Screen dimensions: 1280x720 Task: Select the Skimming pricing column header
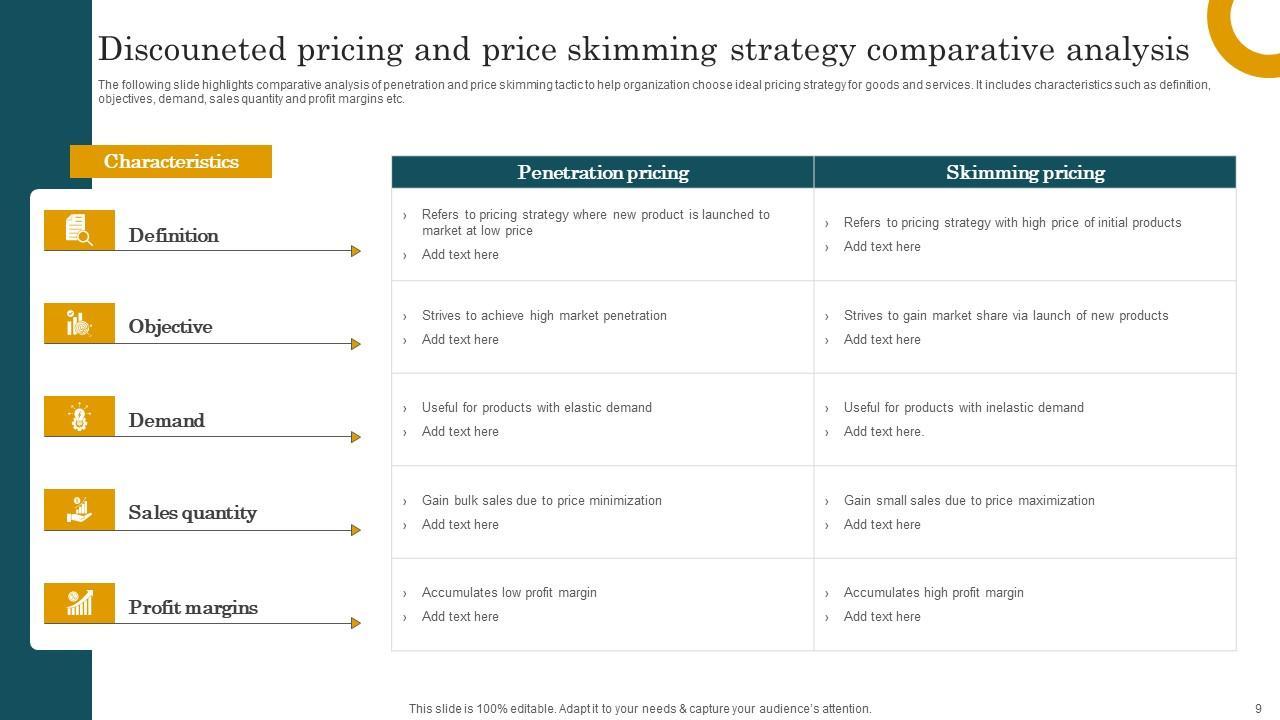[1025, 172]
